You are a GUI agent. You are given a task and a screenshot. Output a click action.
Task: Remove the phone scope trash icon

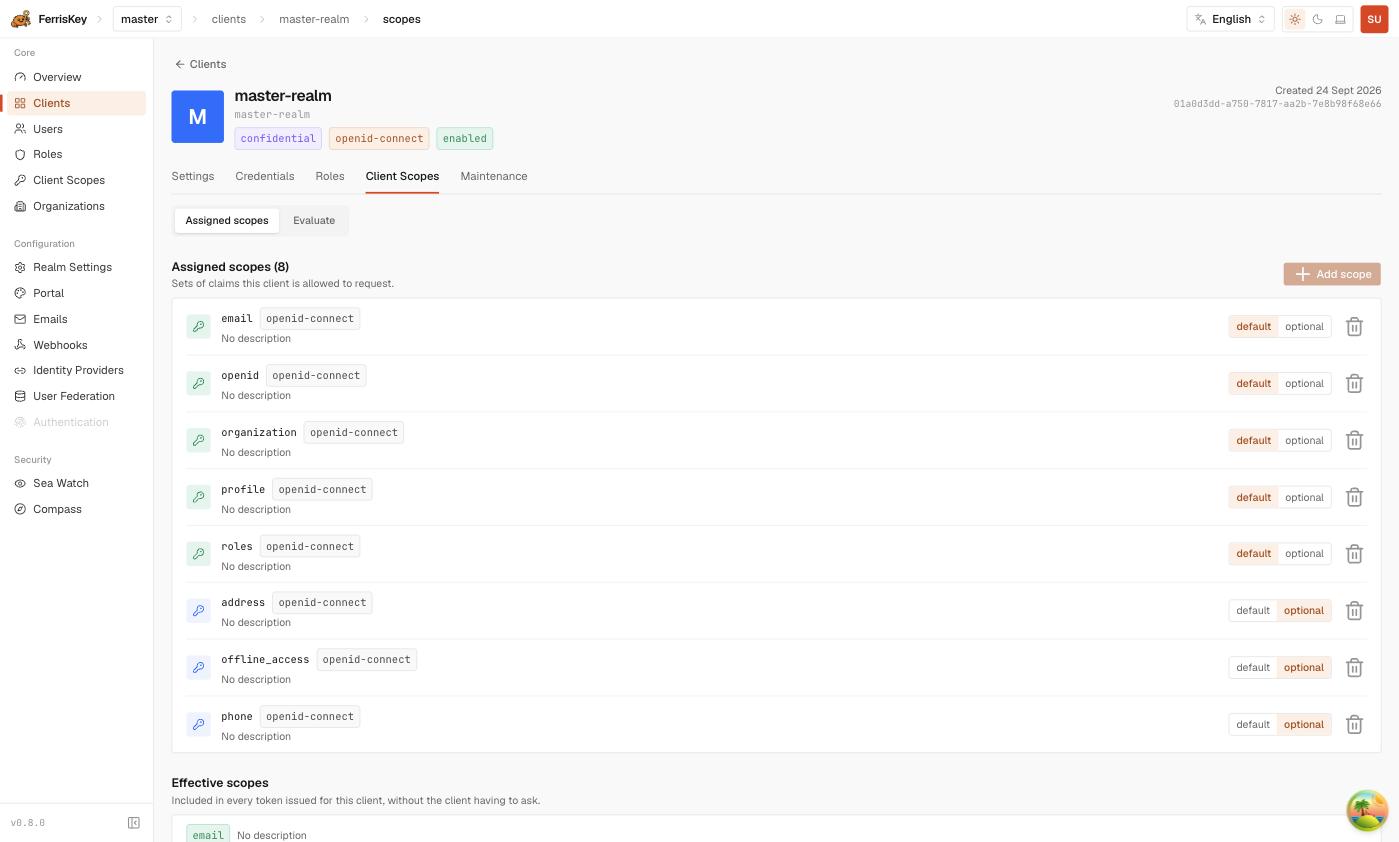pyautogui.click(x=1354, y=725)
